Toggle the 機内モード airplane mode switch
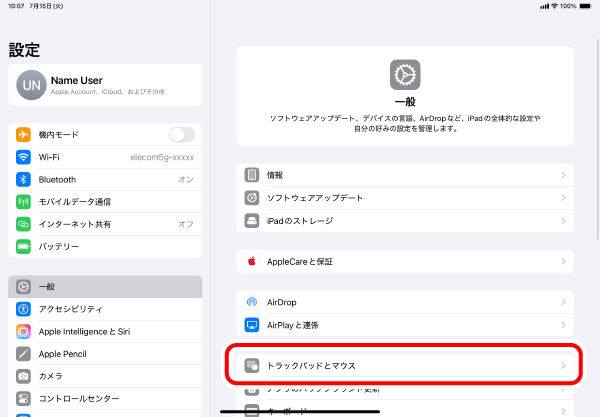The image size is (600, 417). pos(182,135)
